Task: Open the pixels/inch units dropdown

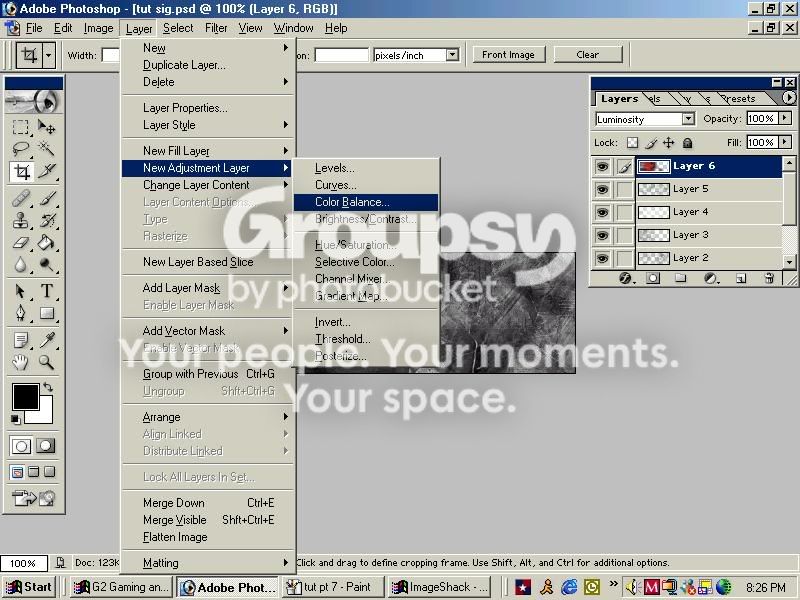Action: click(452, 55)
